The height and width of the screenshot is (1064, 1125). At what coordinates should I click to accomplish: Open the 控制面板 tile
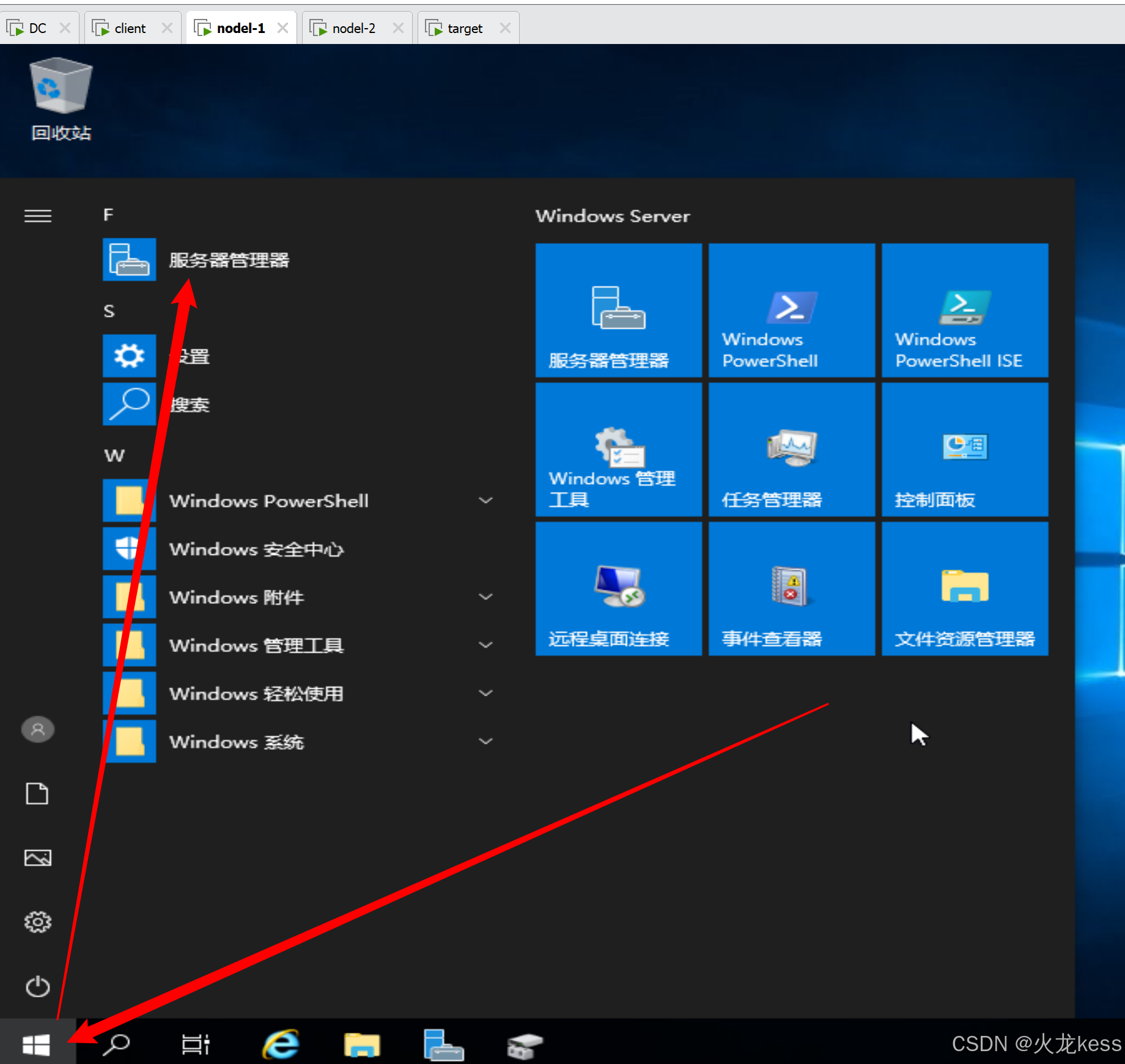click(965, 450)
